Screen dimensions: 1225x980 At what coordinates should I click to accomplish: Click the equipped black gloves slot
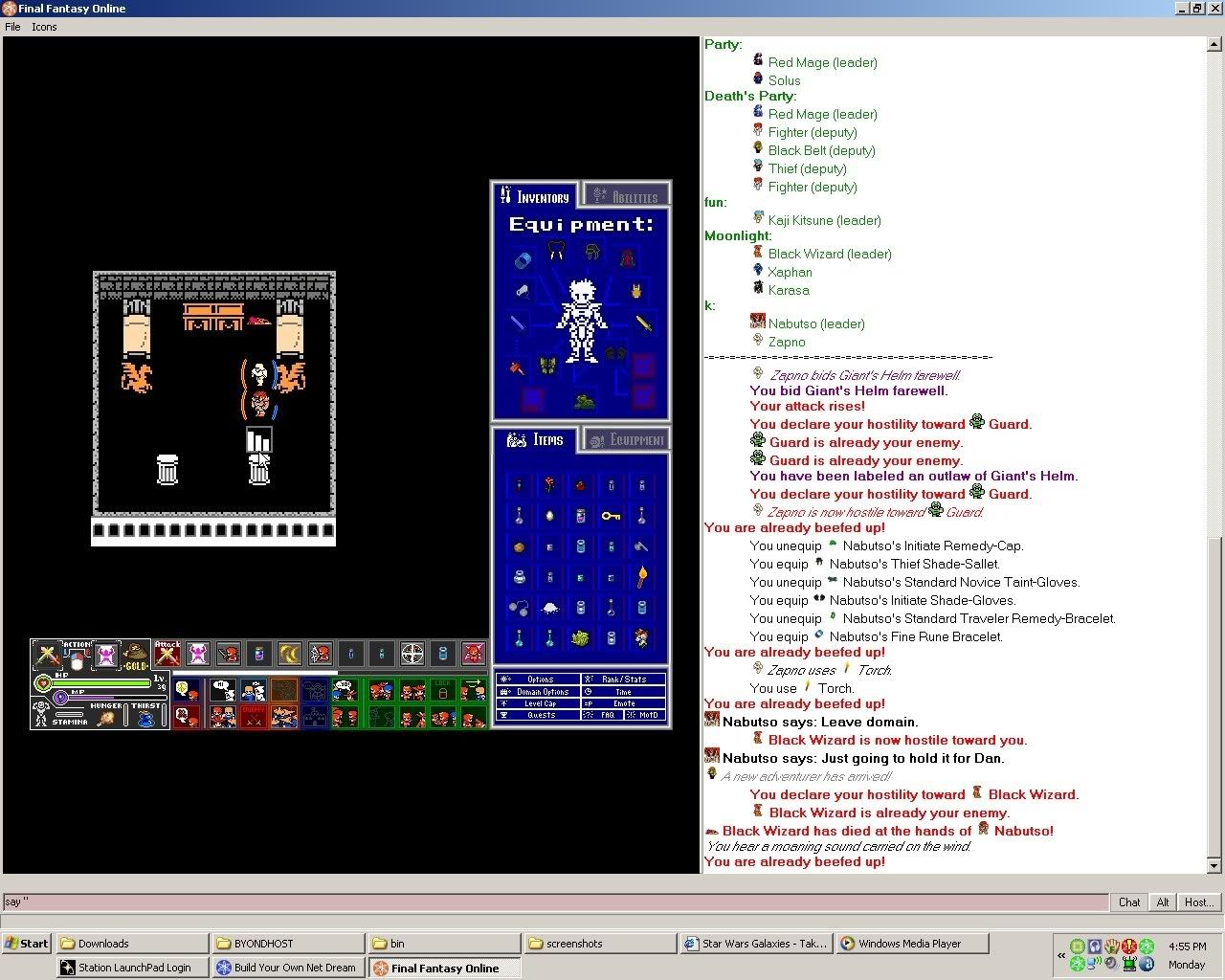point(615,352)
